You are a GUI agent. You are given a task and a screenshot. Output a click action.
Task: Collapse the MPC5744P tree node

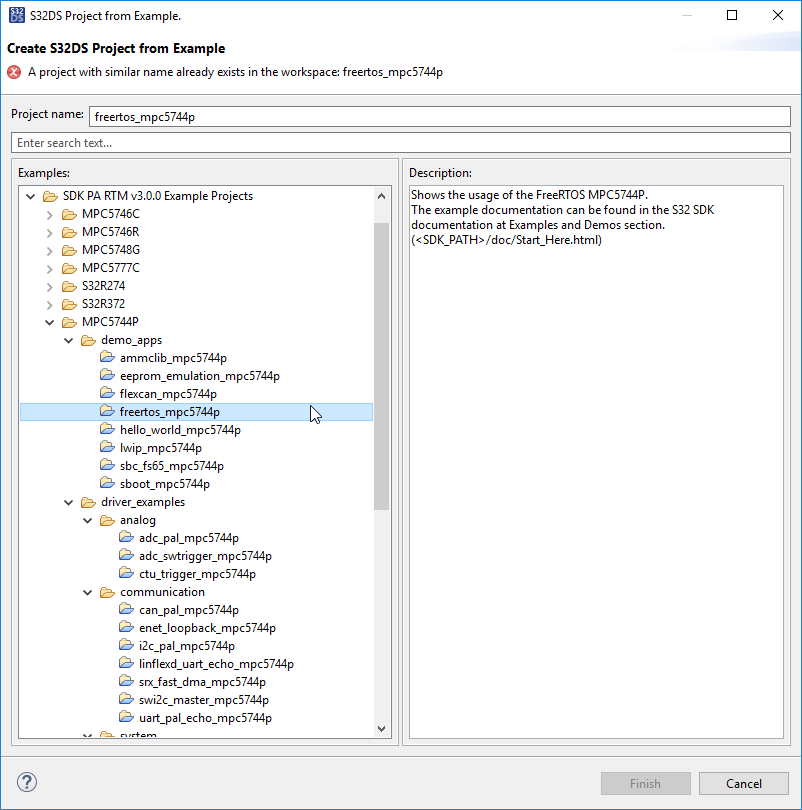point(50,322)
